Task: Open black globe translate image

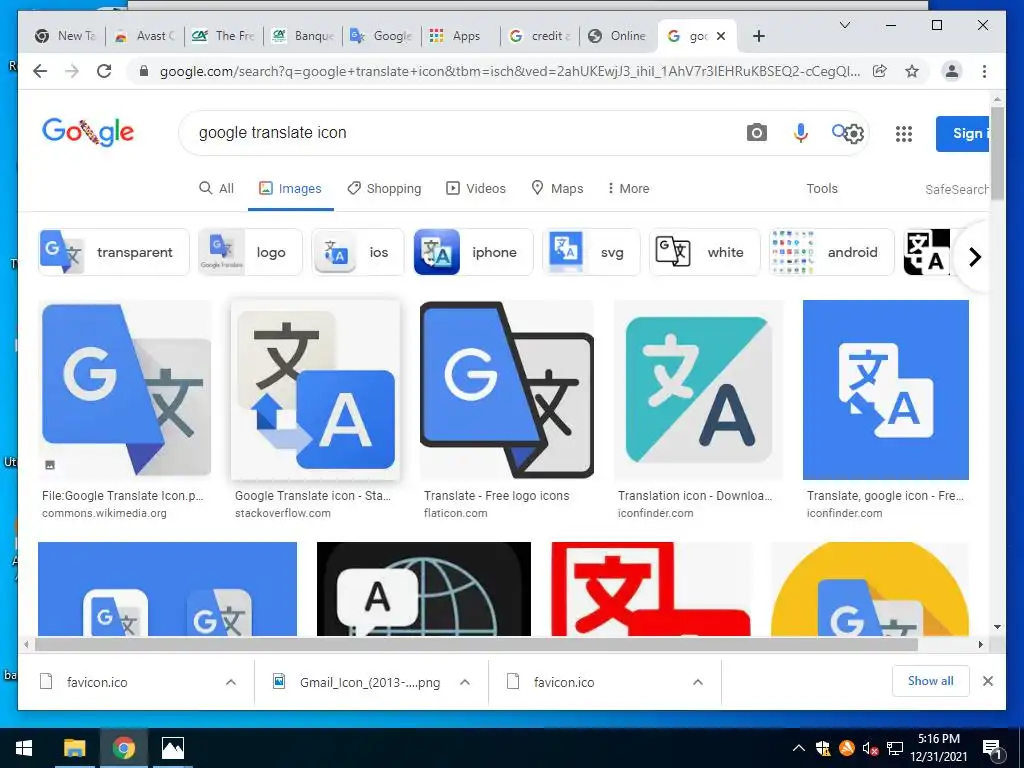Action: (x=424, y=589)
